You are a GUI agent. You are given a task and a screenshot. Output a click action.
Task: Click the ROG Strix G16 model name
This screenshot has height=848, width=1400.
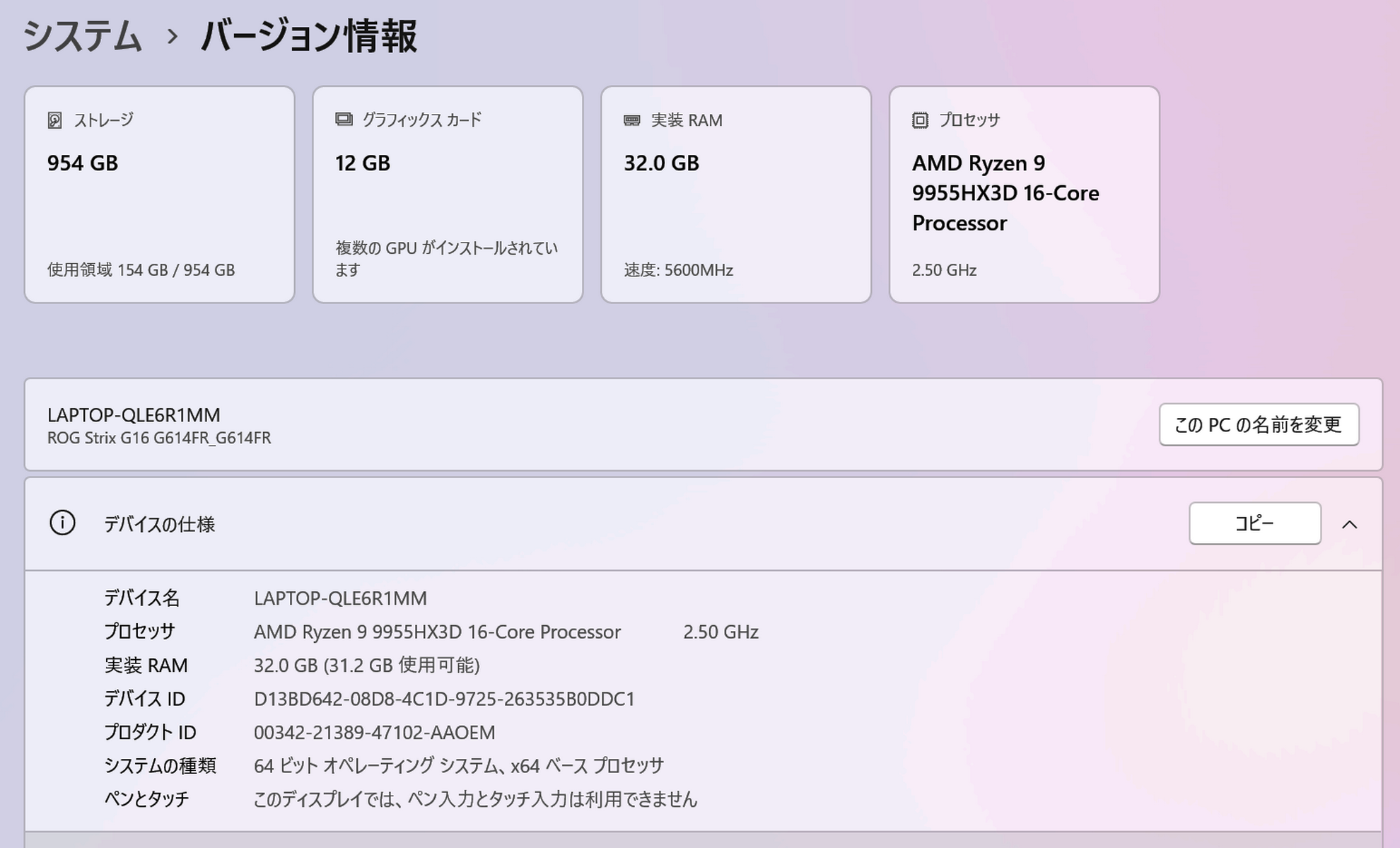tap(159, 438)
